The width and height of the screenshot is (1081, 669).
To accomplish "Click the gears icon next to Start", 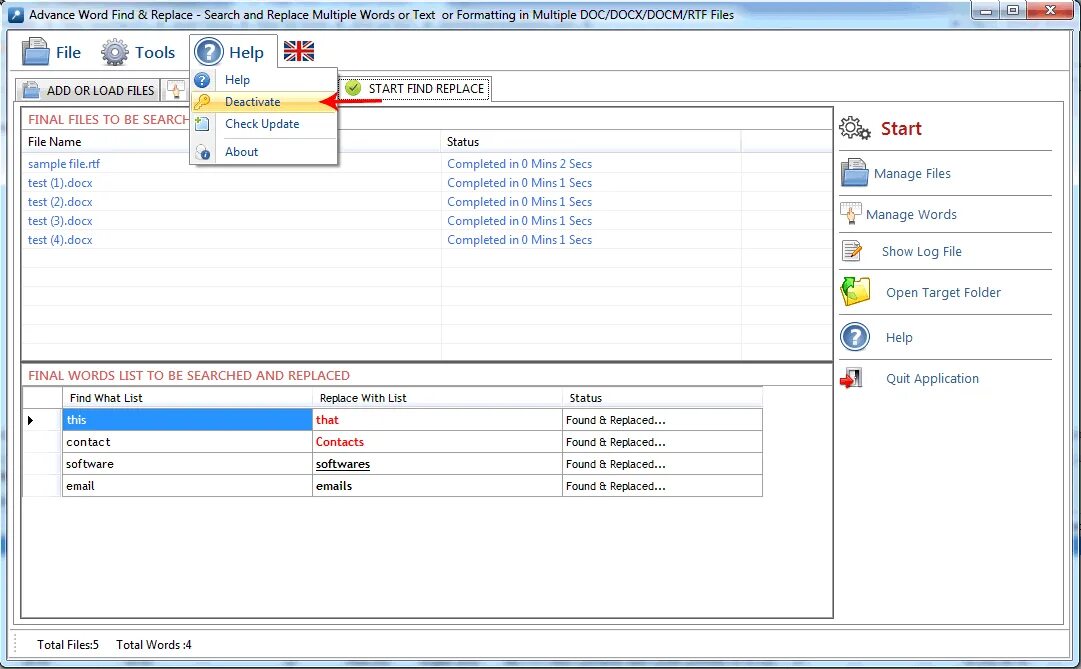I will (855, 128).
